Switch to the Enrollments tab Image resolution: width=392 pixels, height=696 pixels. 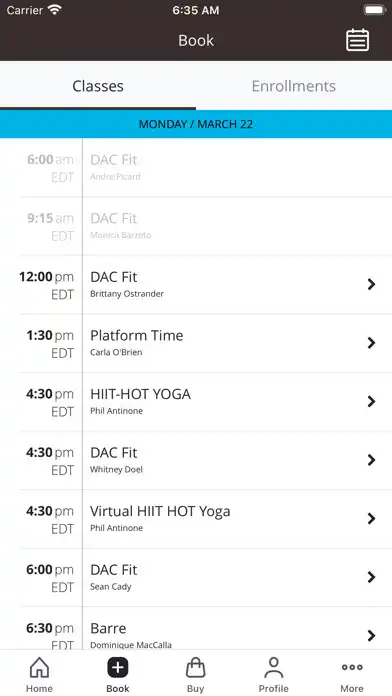(x=294, y=86)
